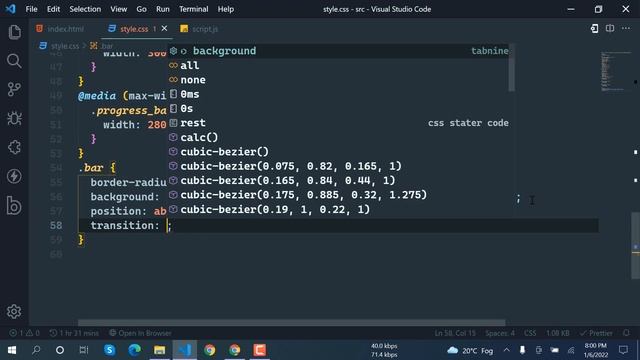Open the Explorer view in activity bar
Screen dimensions: 640x360
click(14, 32)
